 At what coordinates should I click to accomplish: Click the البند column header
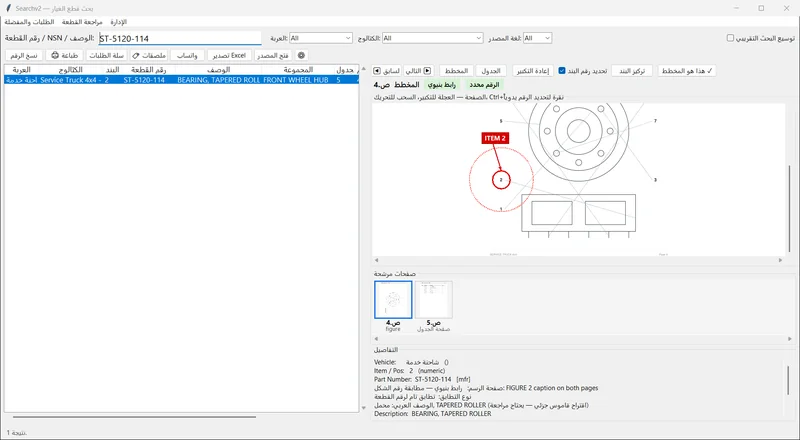click(112, 69)
